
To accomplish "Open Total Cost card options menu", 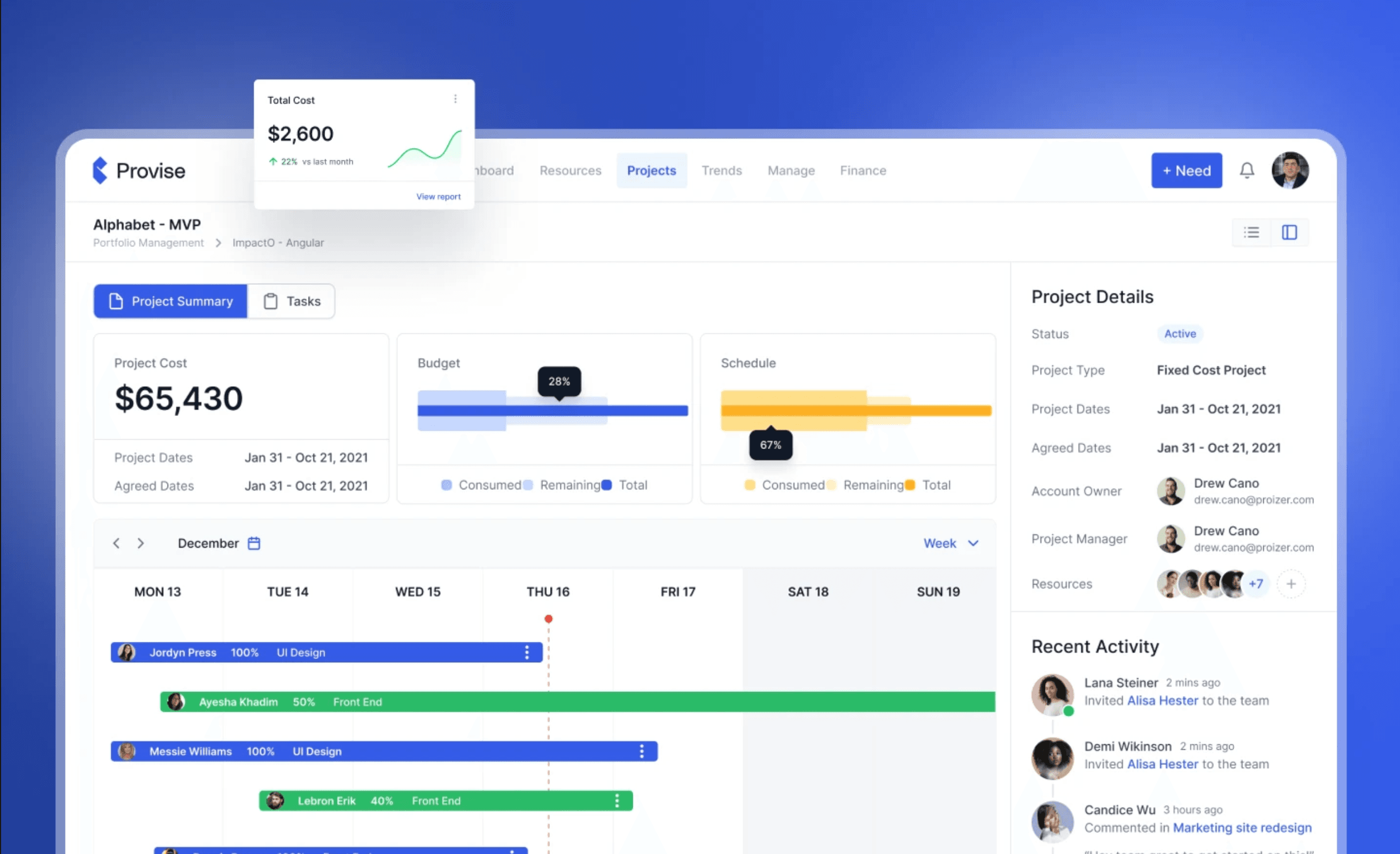I will point(455,99).
